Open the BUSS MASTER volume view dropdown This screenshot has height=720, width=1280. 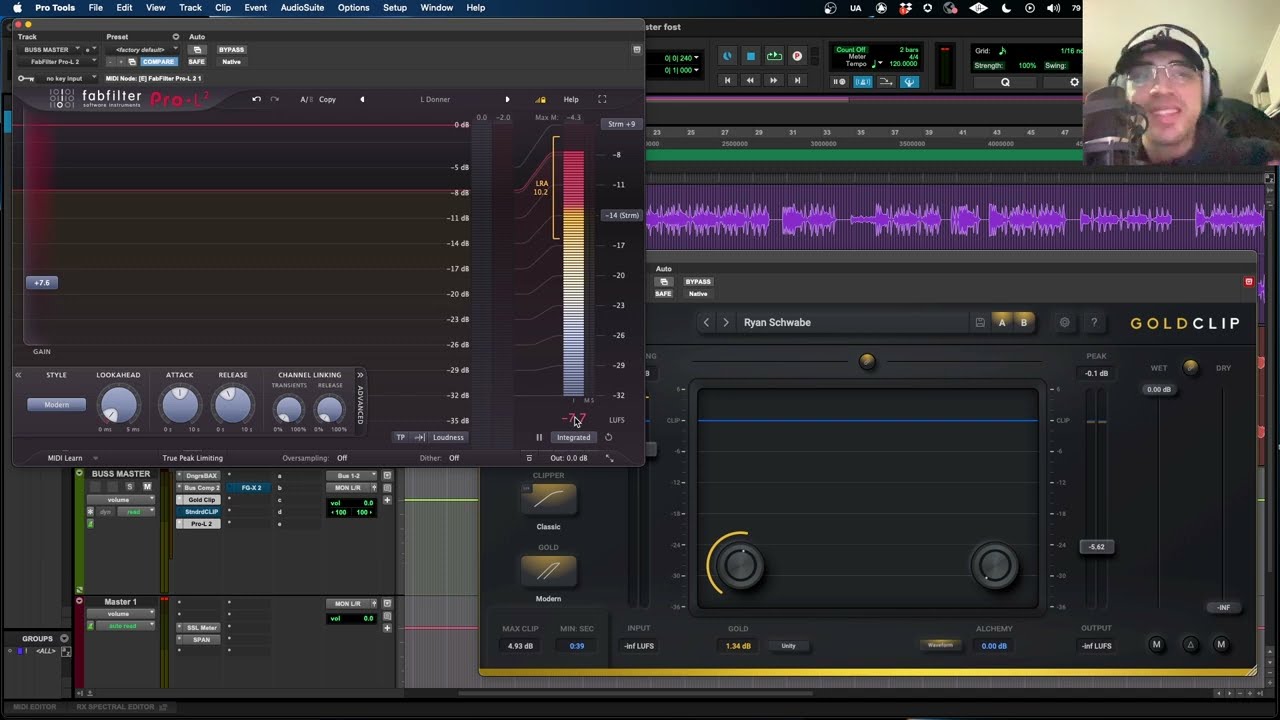coord(119,500)
